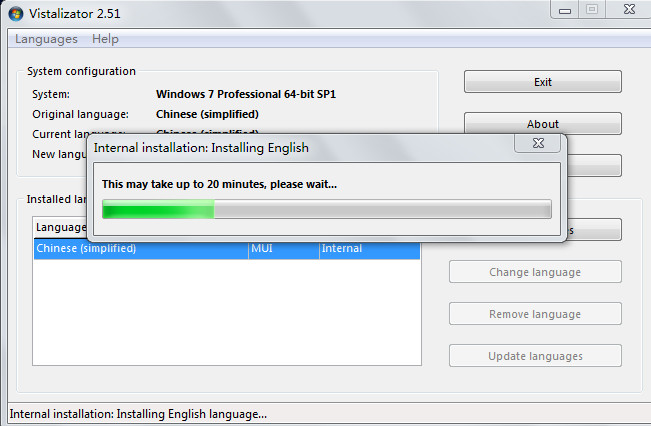Open the About dialog
Viewport: 651px width, 426px height.
click(543, 124)
